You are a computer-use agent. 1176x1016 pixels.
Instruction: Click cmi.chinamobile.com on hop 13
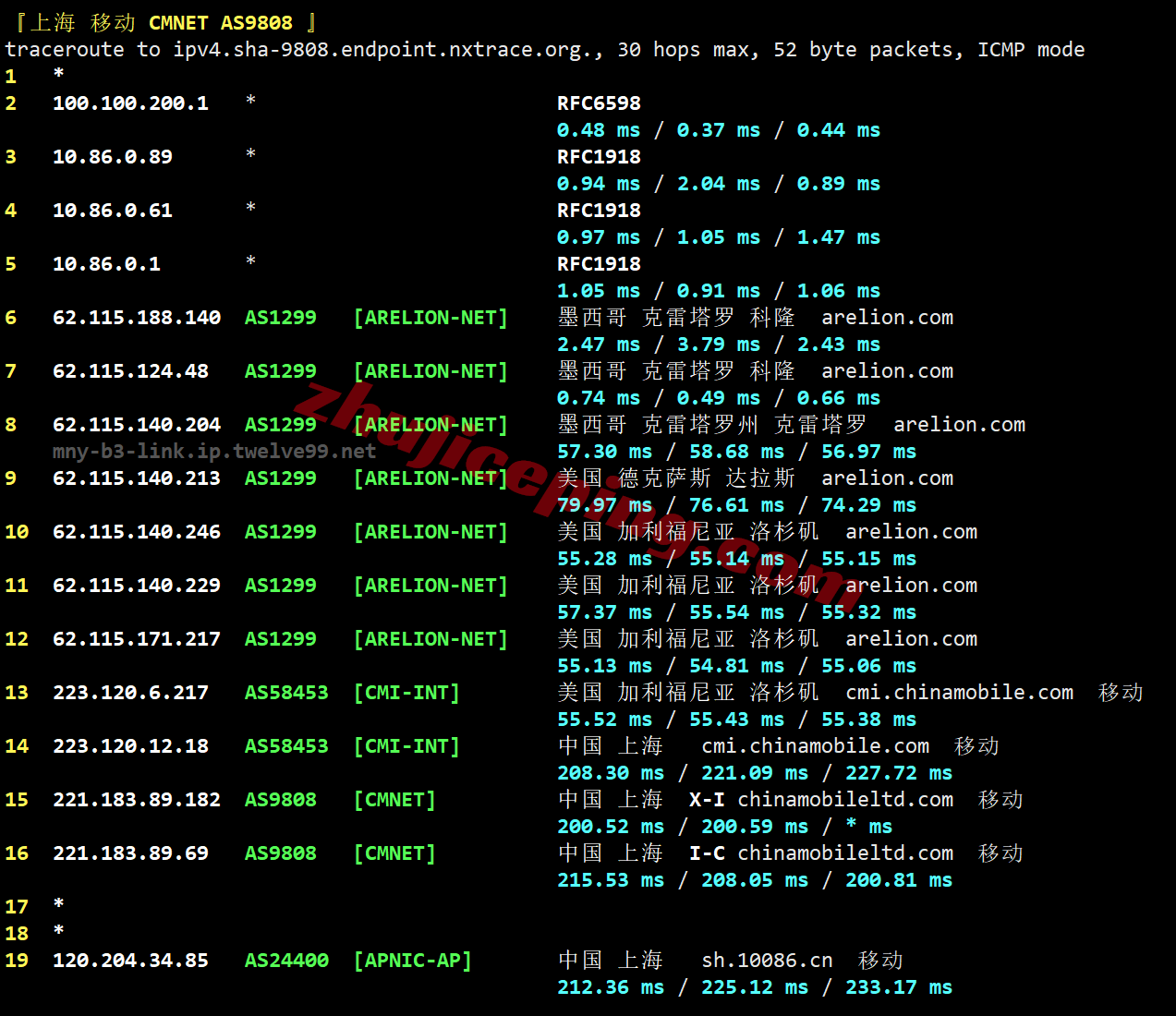pyautogui.click(x=959, y=693)
